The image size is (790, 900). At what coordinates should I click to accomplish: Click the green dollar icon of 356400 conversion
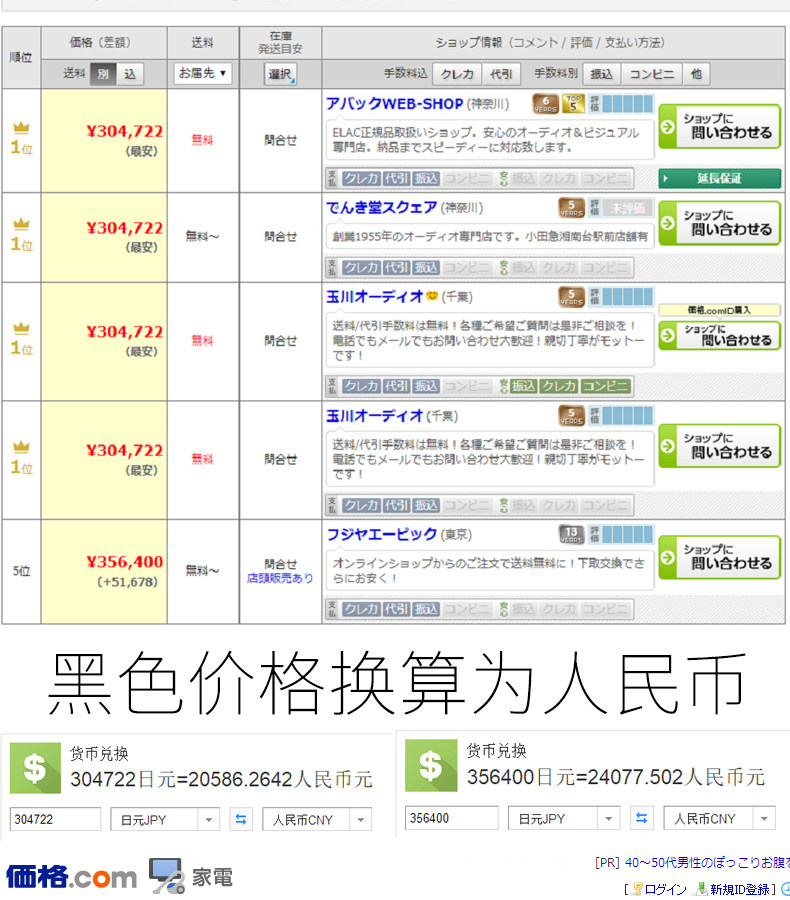tap(431, 766)
